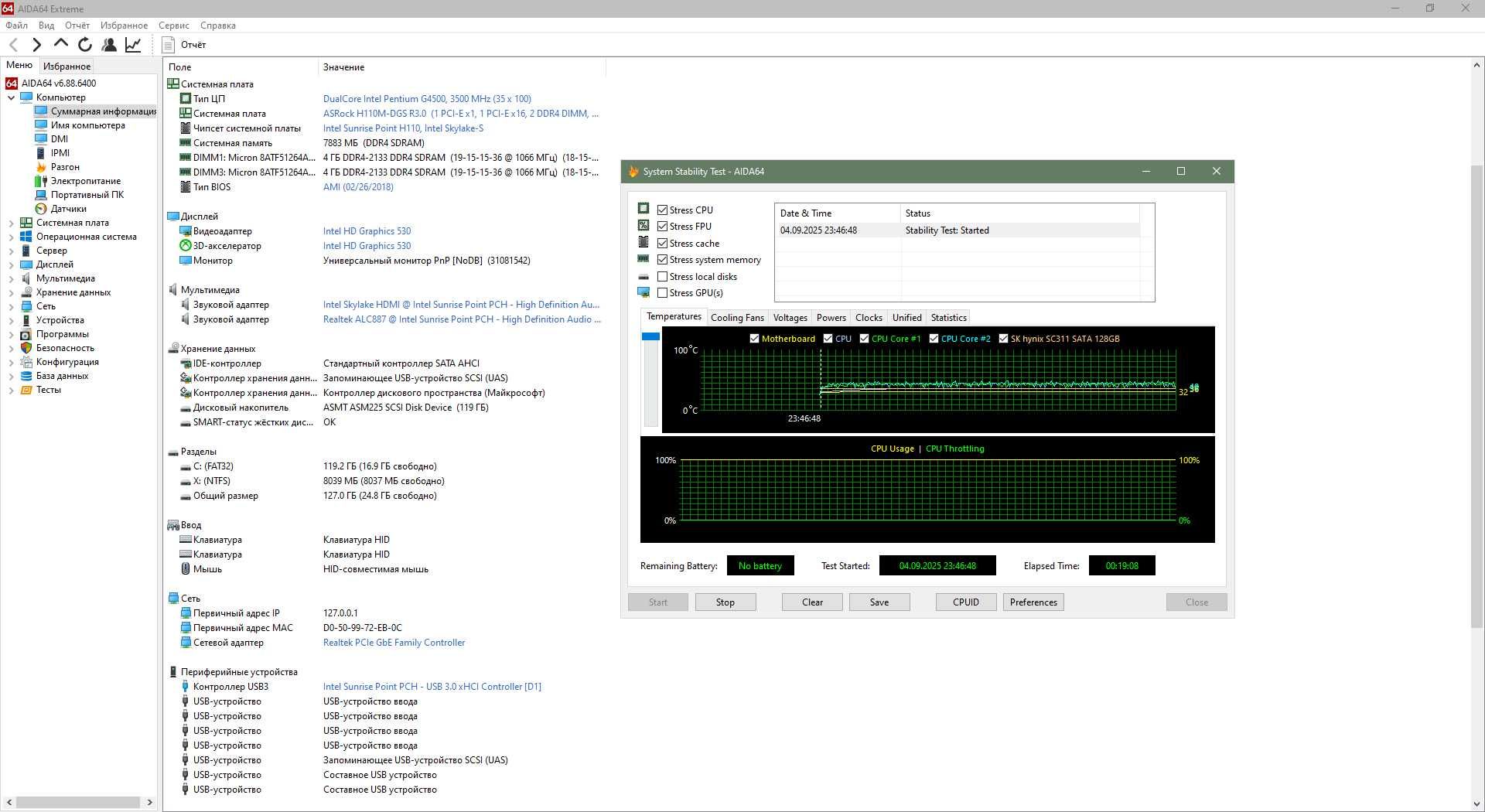Open DMI node in the tree
This screenshot has height=812, width=1485.
(x=60, y=139)
